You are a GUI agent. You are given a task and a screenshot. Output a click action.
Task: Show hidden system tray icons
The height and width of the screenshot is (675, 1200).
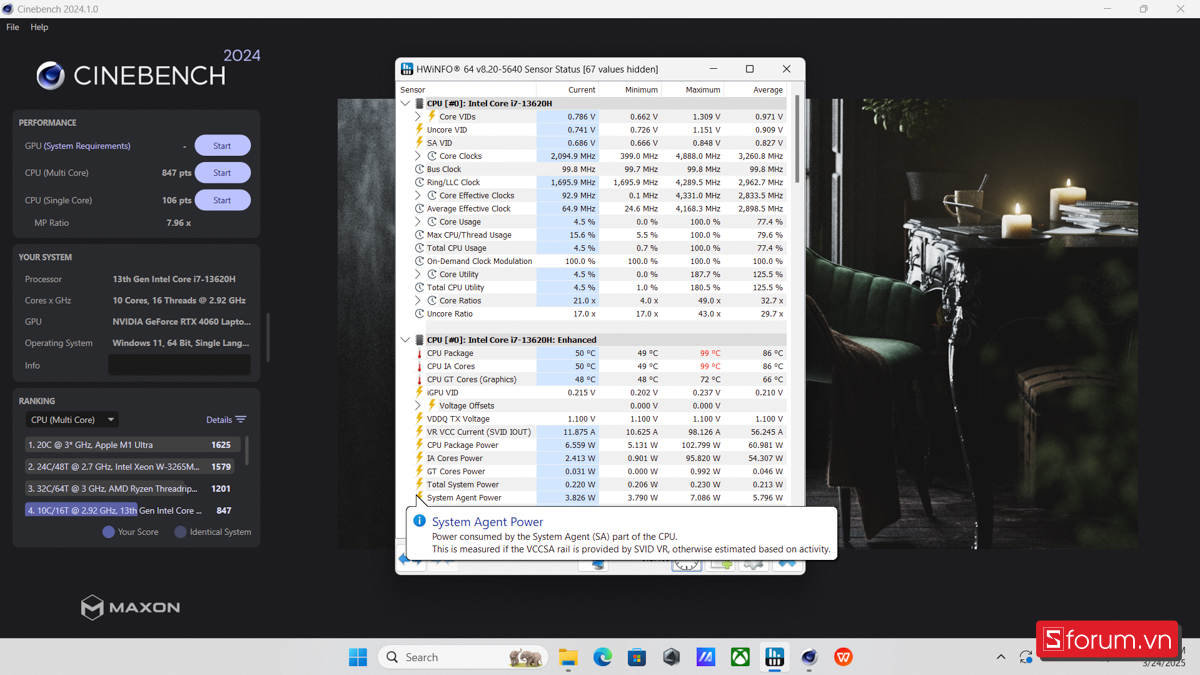pyautogui.click(x=1001, y=657)
